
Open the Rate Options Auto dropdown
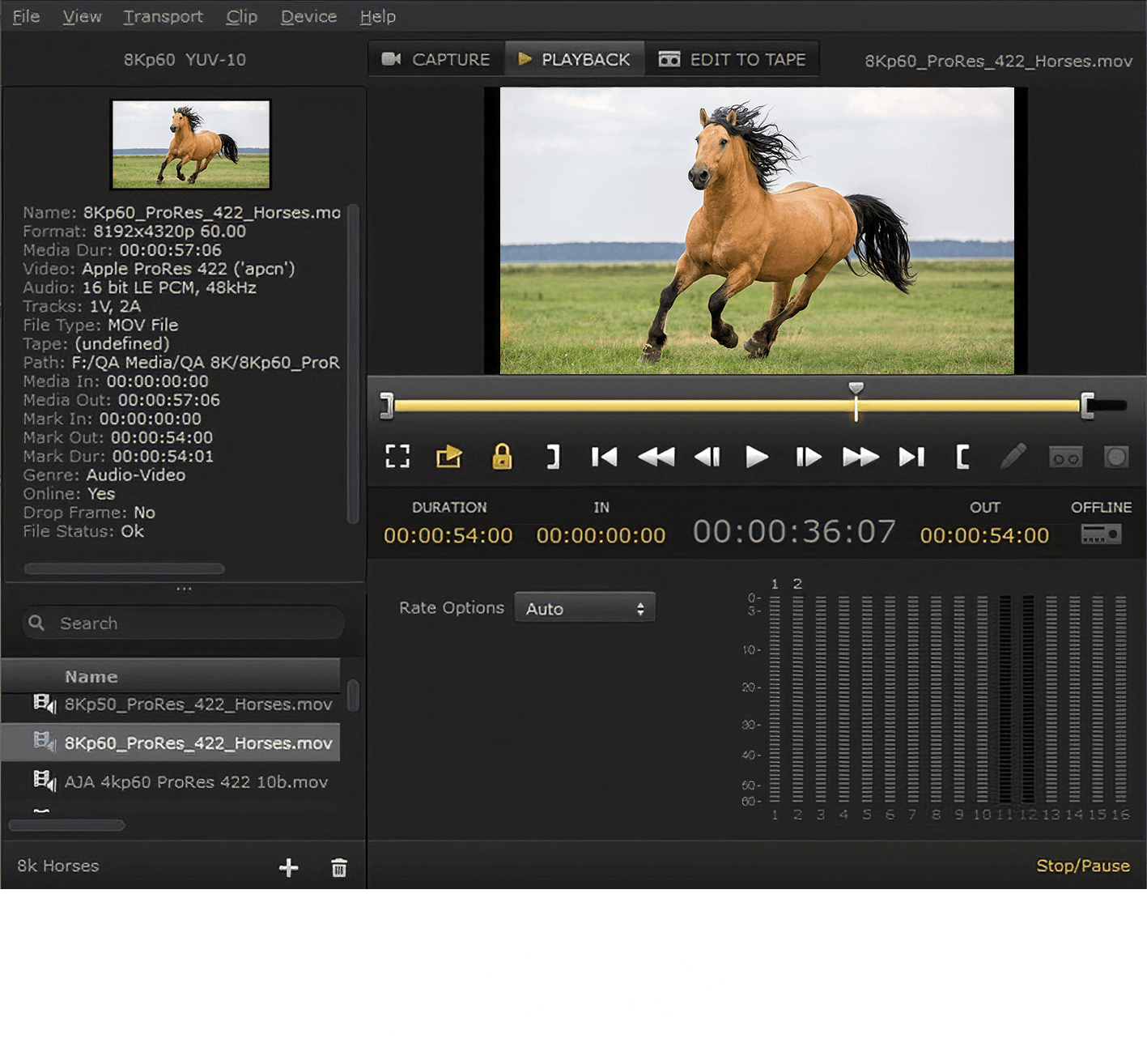pyautogui.click(x=584, y=608)
